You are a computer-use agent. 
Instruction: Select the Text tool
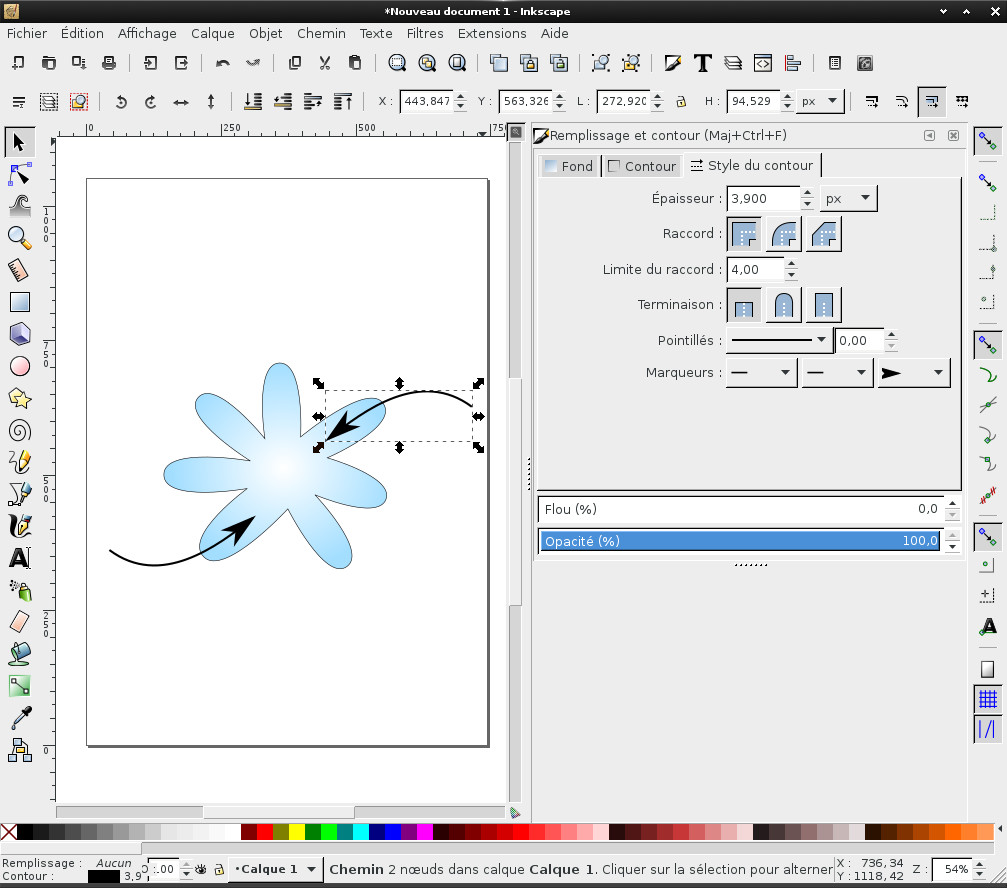click(x=19, y=558)
